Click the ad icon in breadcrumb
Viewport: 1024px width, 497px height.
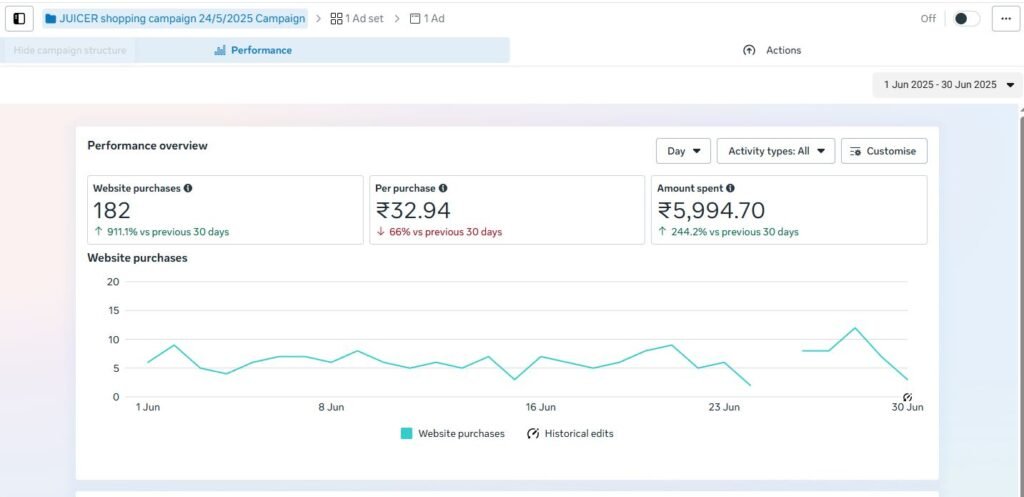tap(415, 19)
